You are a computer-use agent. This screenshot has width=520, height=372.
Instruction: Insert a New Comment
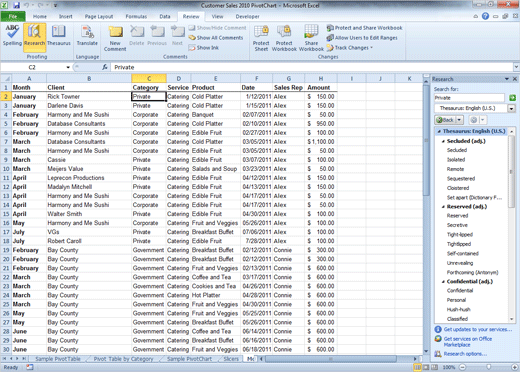[x=115, y=38]
